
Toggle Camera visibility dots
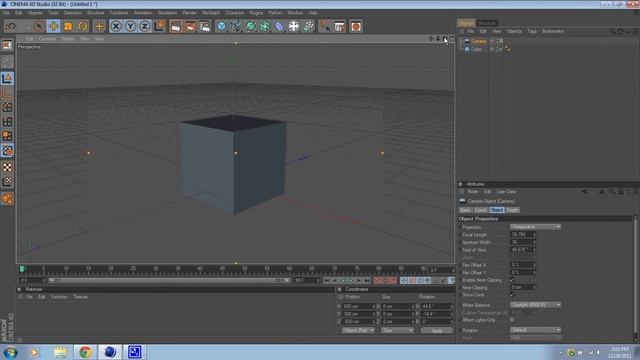tap(497, 41)
